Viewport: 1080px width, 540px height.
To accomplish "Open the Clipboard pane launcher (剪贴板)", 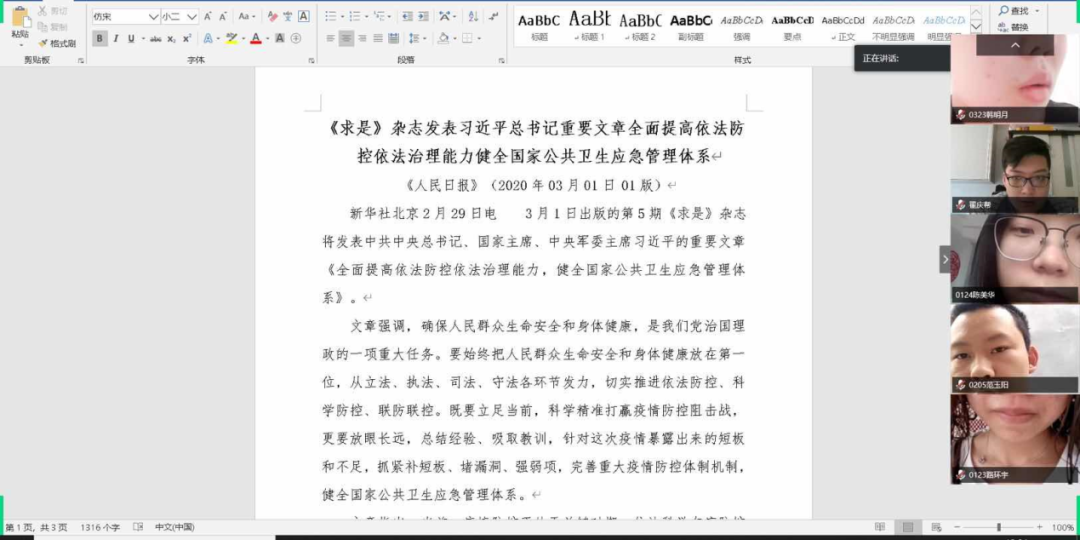I will 81,61.
